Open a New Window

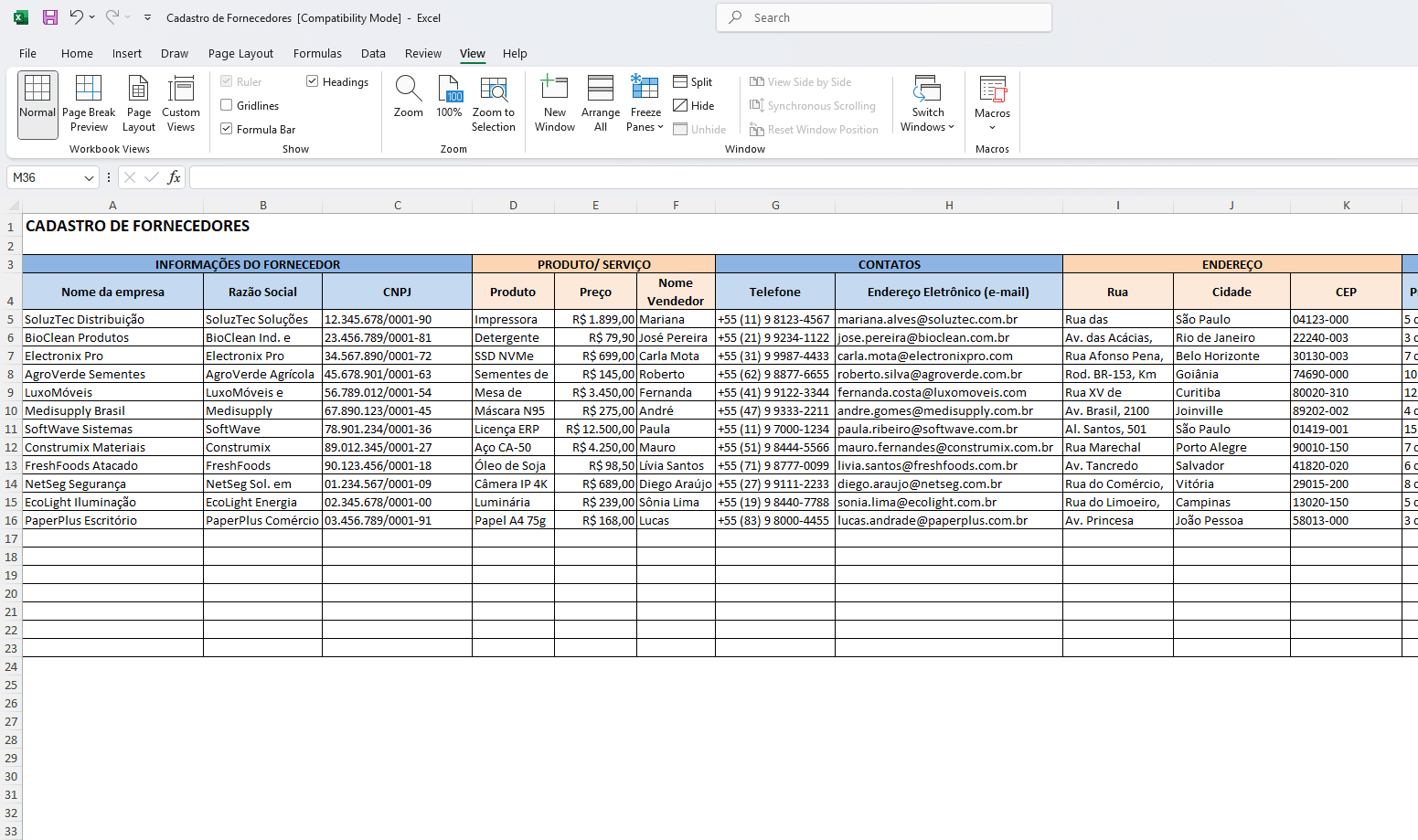tap(555, 104)
